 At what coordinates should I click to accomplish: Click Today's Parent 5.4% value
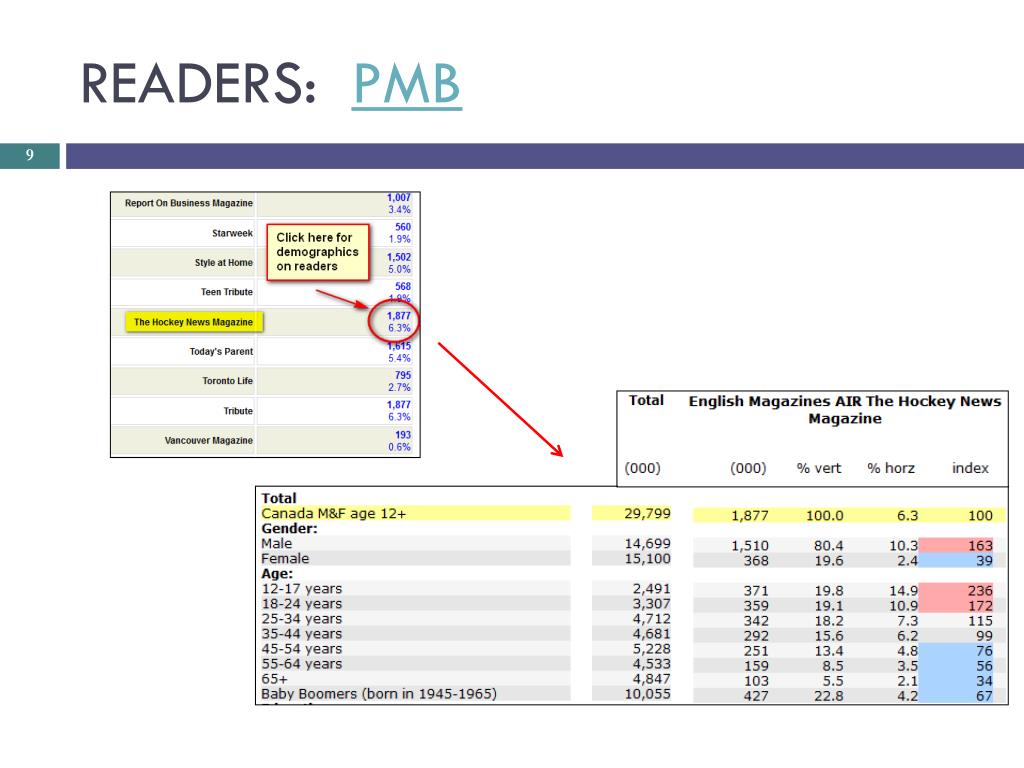tap(399, 358)
